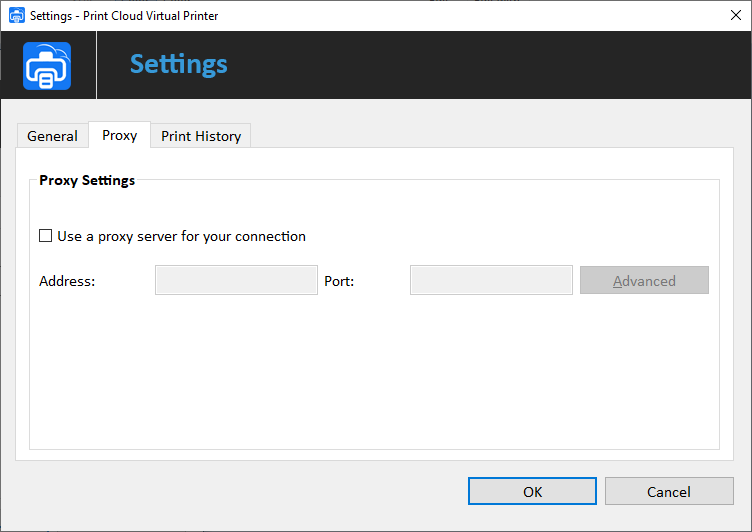This screenshot has height=532, width=752.
Task: Click the Address input field
Action: 236,281
